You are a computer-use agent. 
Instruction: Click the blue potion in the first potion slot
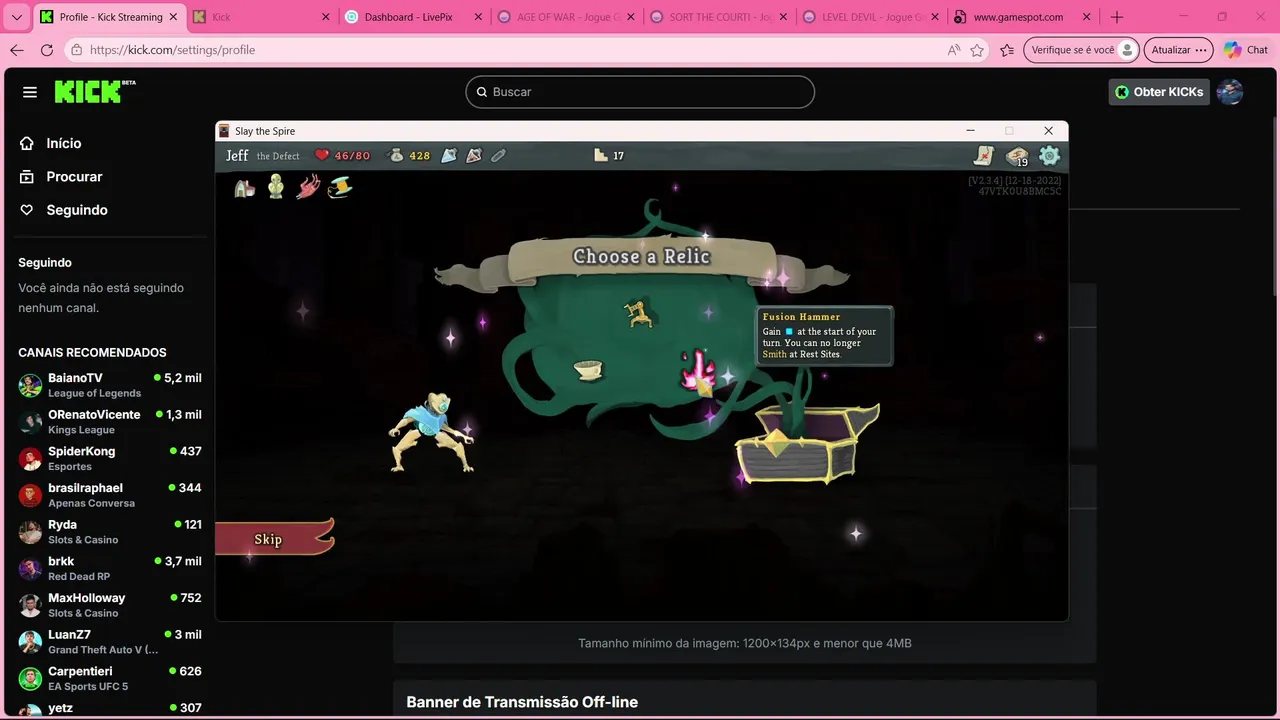[x=449, y=155]
